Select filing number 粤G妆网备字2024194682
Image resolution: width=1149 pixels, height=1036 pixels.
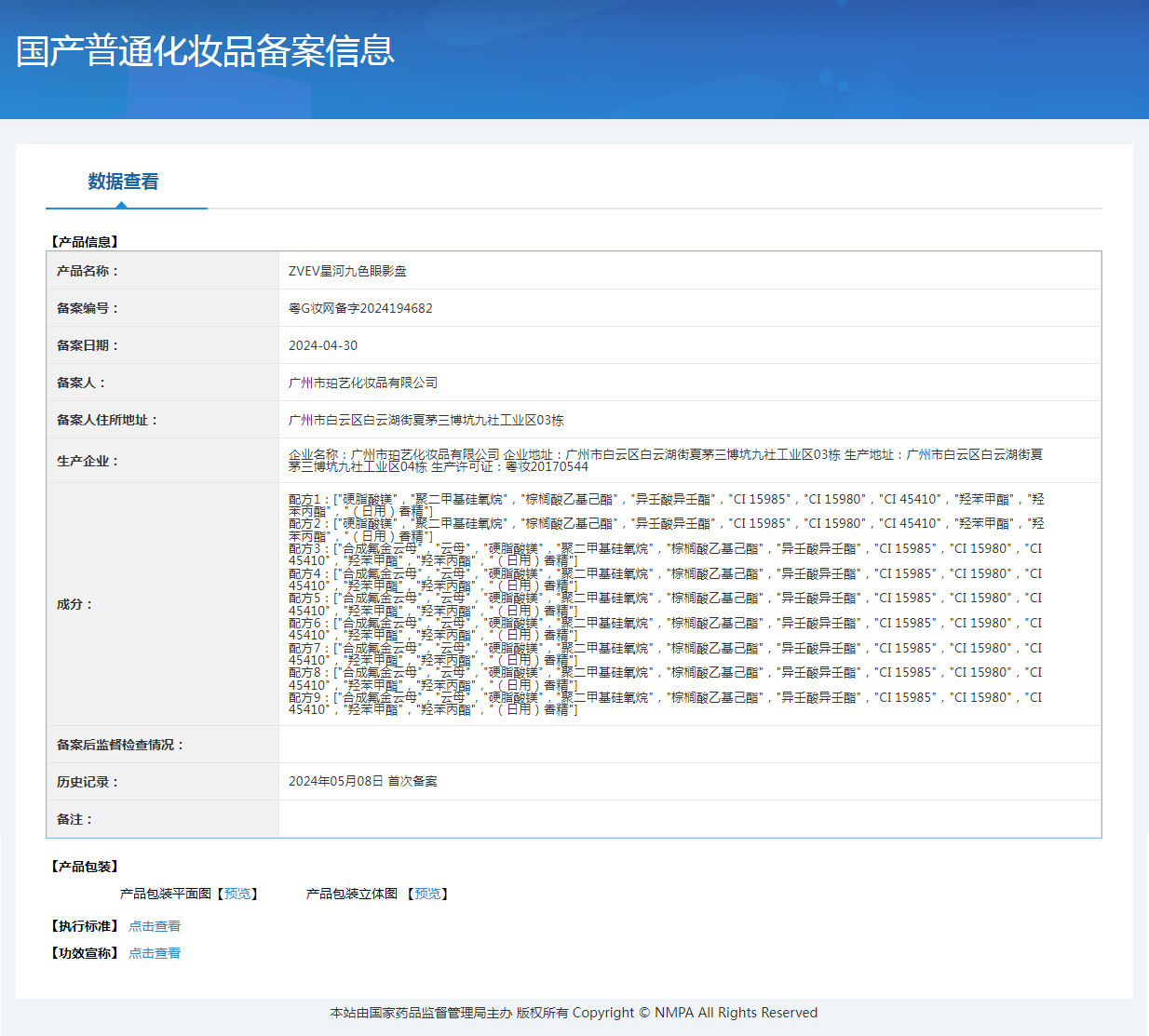[360, 308]
